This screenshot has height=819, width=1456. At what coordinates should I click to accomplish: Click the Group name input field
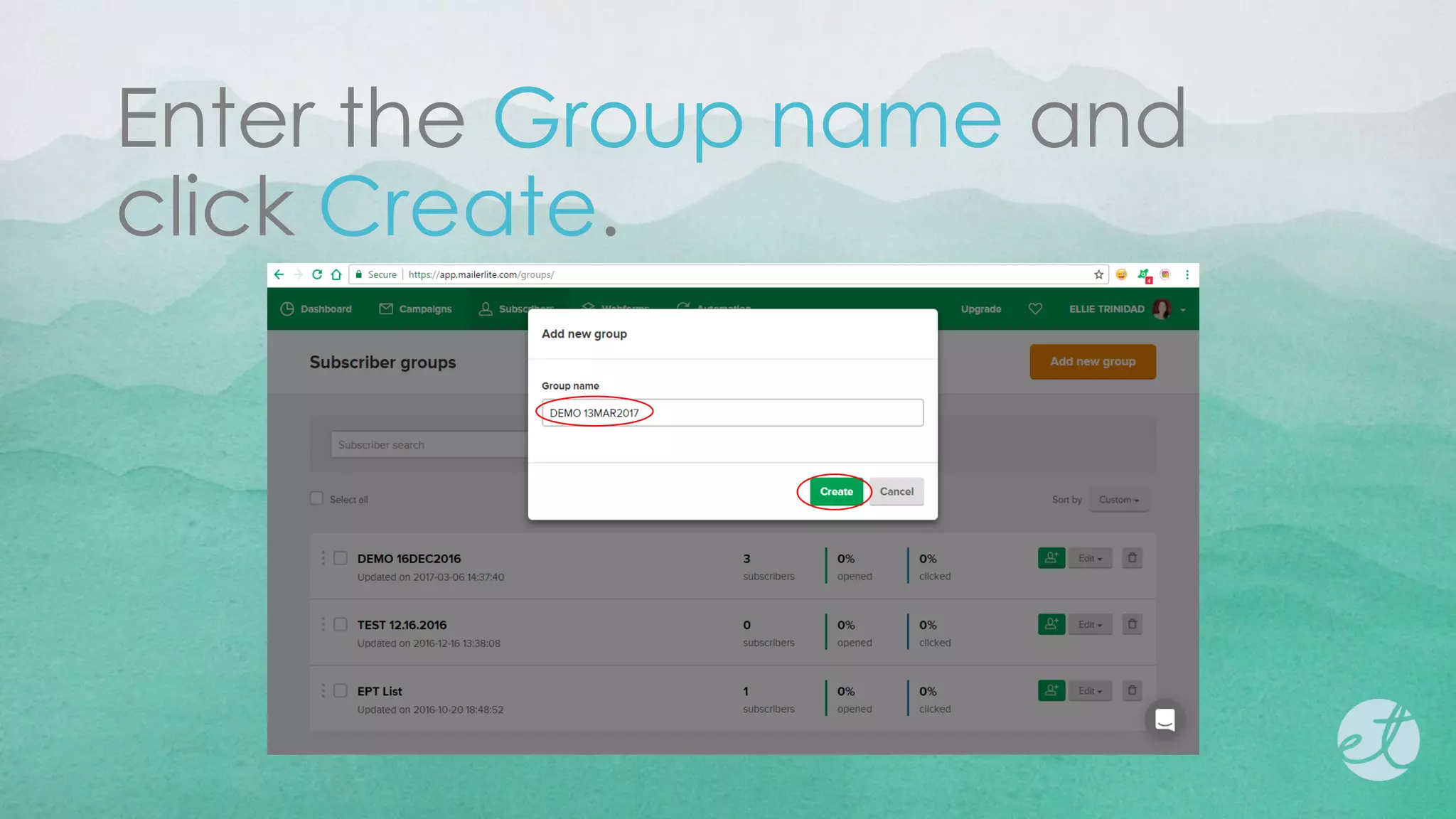click(x=732, y=412)
